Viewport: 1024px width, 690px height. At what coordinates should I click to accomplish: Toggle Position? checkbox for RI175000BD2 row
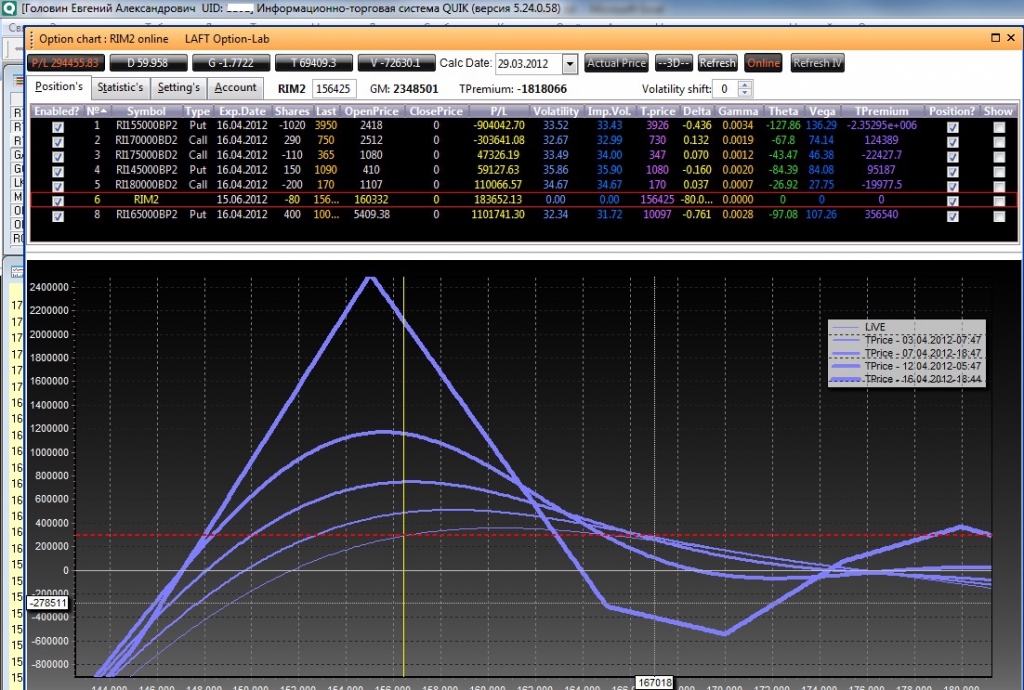click(953, 157)
